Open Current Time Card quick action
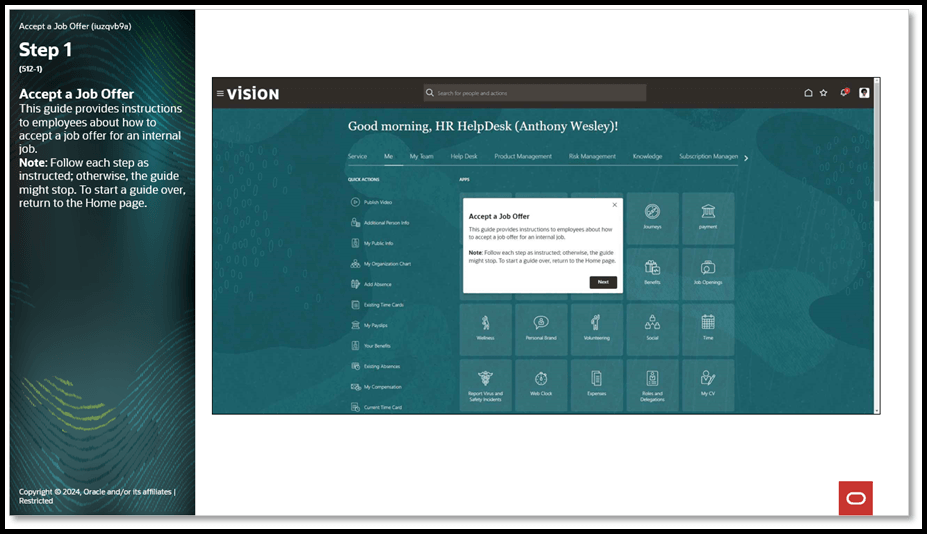This screenshot has height=534, width=927. tap(377, 407)
